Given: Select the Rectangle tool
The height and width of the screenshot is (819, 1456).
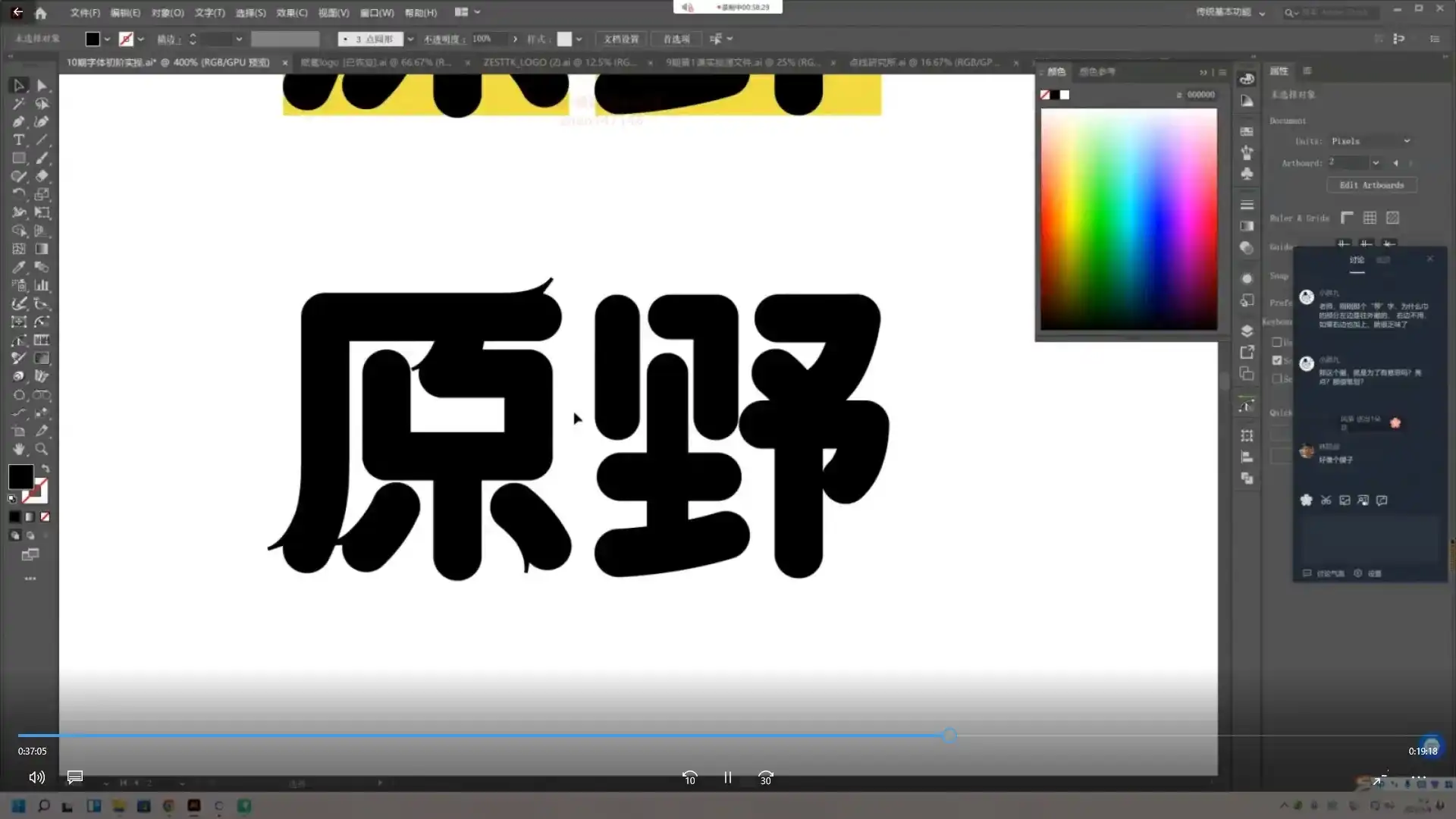Looking at the screenshot, I should pos(19,158).
